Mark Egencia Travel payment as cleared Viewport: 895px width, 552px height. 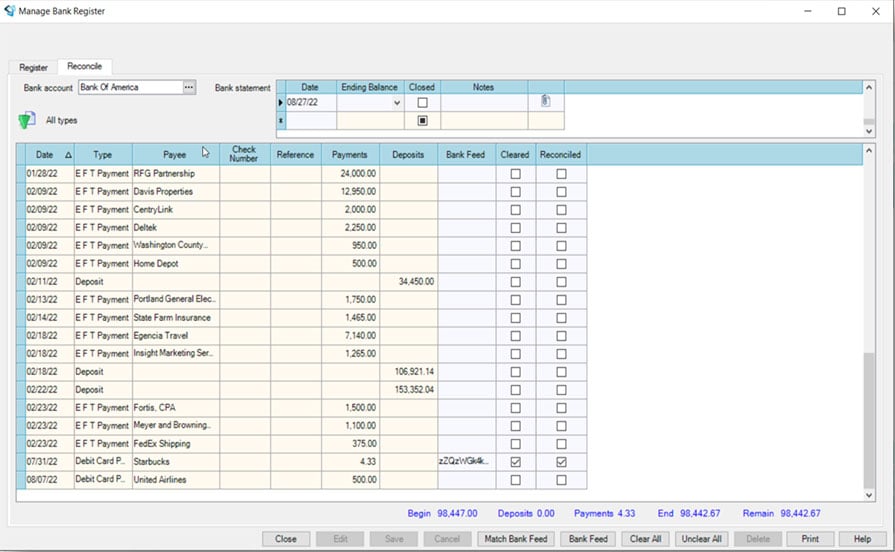[515, 336]
